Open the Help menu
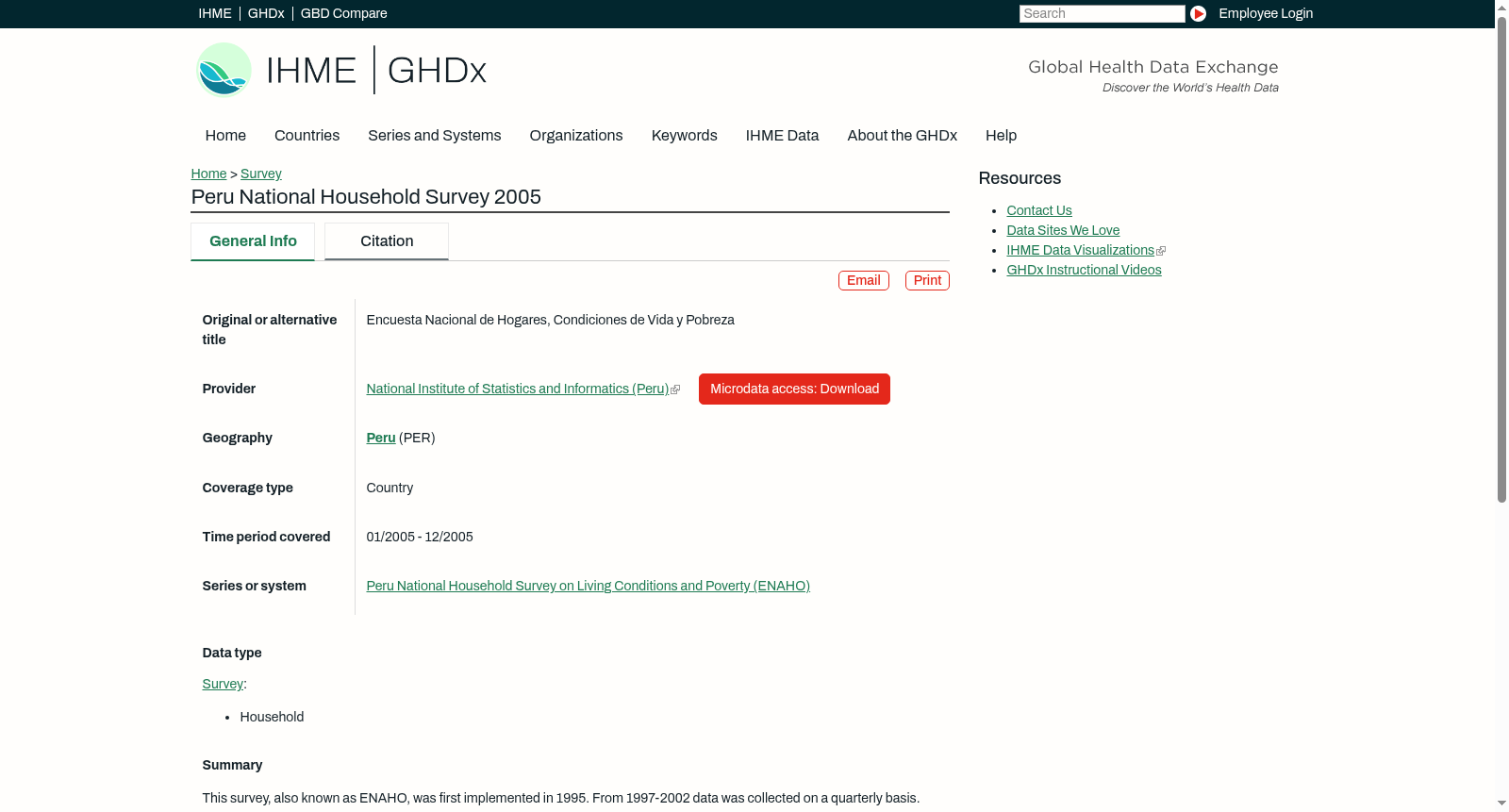Screen dimensions: 1509x812 pyautogui.click(x=1002, y=136)
